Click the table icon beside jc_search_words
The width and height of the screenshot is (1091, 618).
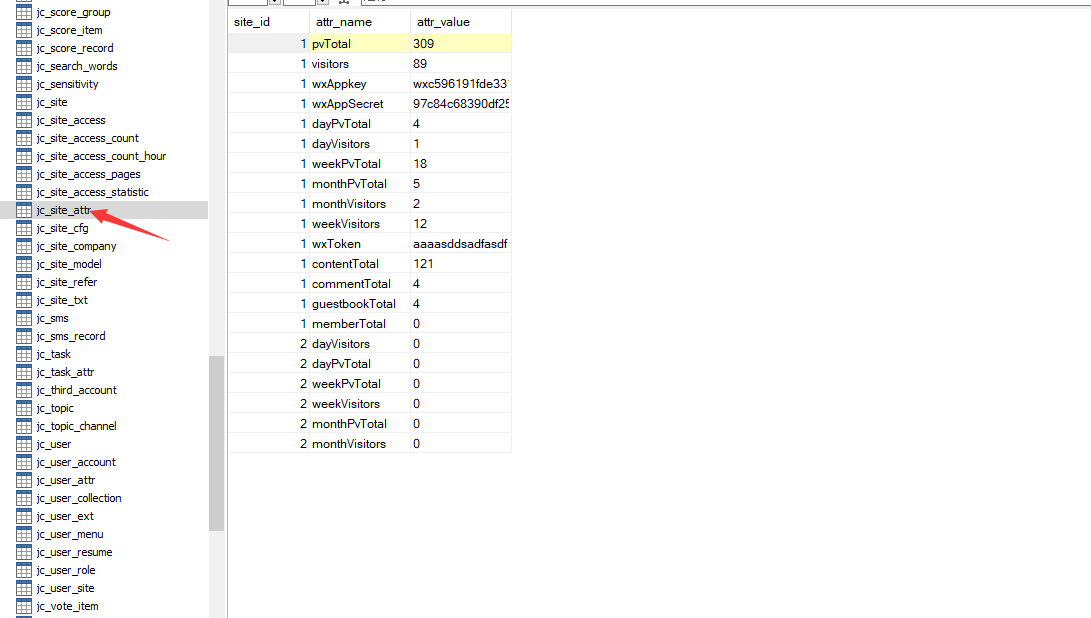24,66
